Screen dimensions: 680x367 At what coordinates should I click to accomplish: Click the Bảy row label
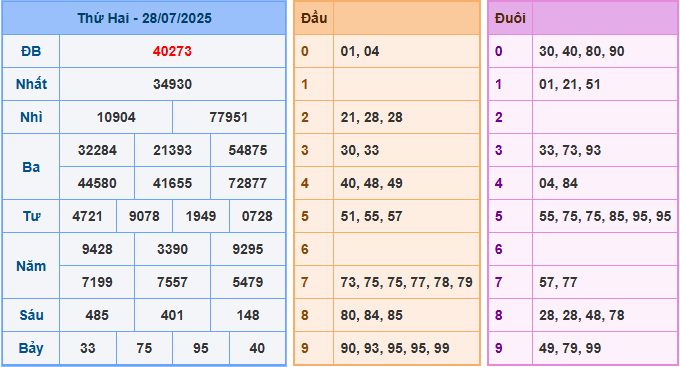coord(31,348)
